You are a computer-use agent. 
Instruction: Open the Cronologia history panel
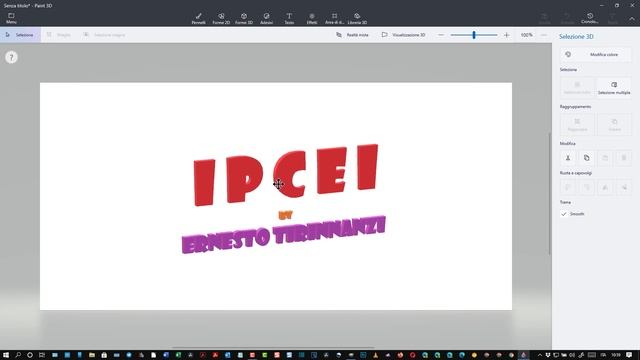590,18
